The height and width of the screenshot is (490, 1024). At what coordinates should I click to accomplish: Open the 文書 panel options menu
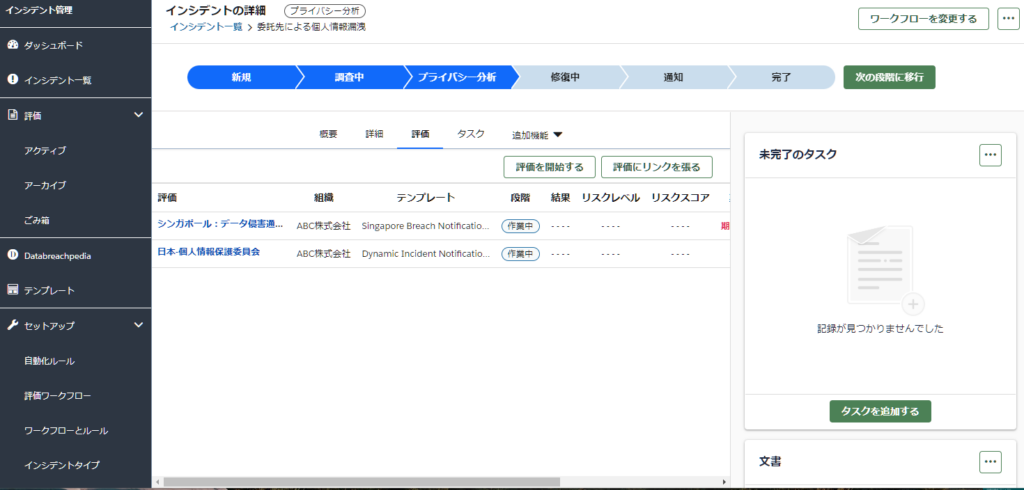pos(989,462)
